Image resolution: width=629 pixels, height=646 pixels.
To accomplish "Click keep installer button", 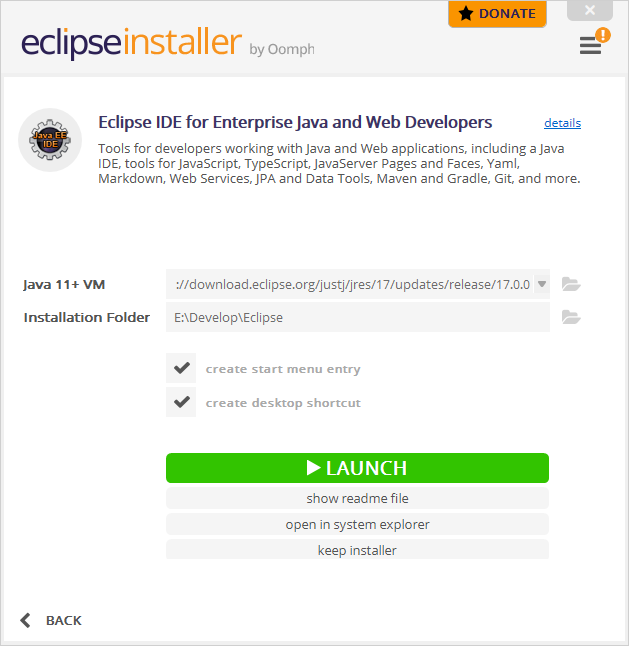I will click(x=358, y=550).
